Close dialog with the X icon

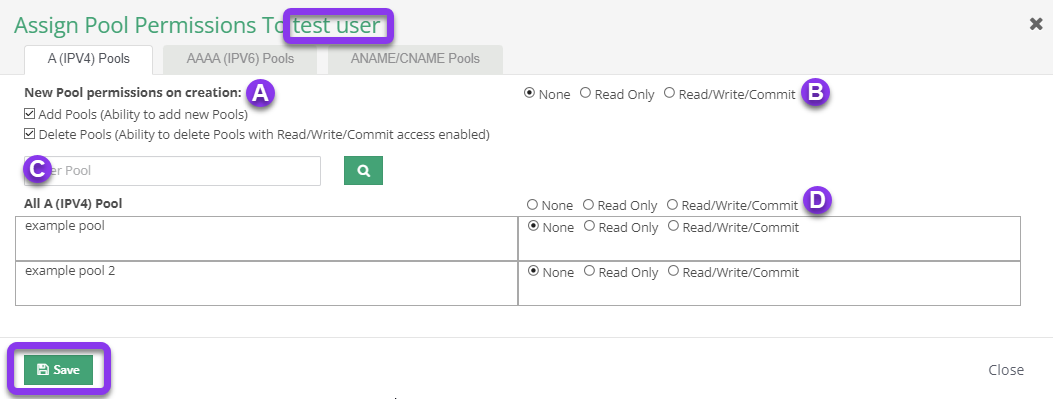point(1036,24)
